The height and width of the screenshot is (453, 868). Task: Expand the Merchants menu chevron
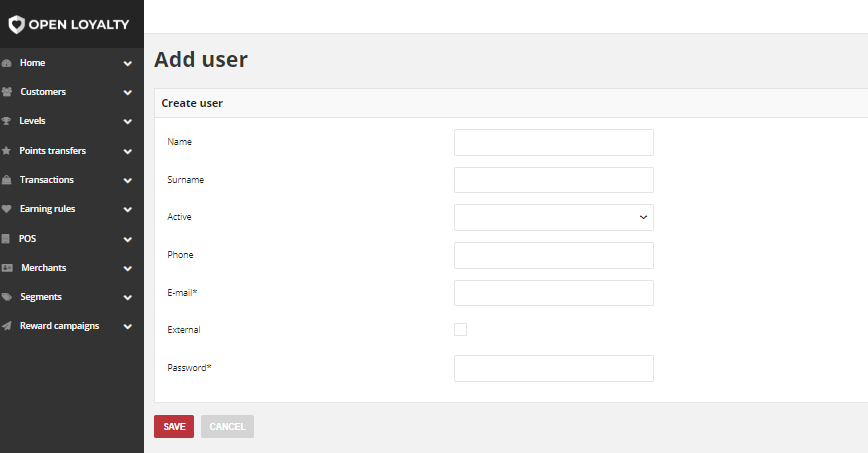coord(128,269)
